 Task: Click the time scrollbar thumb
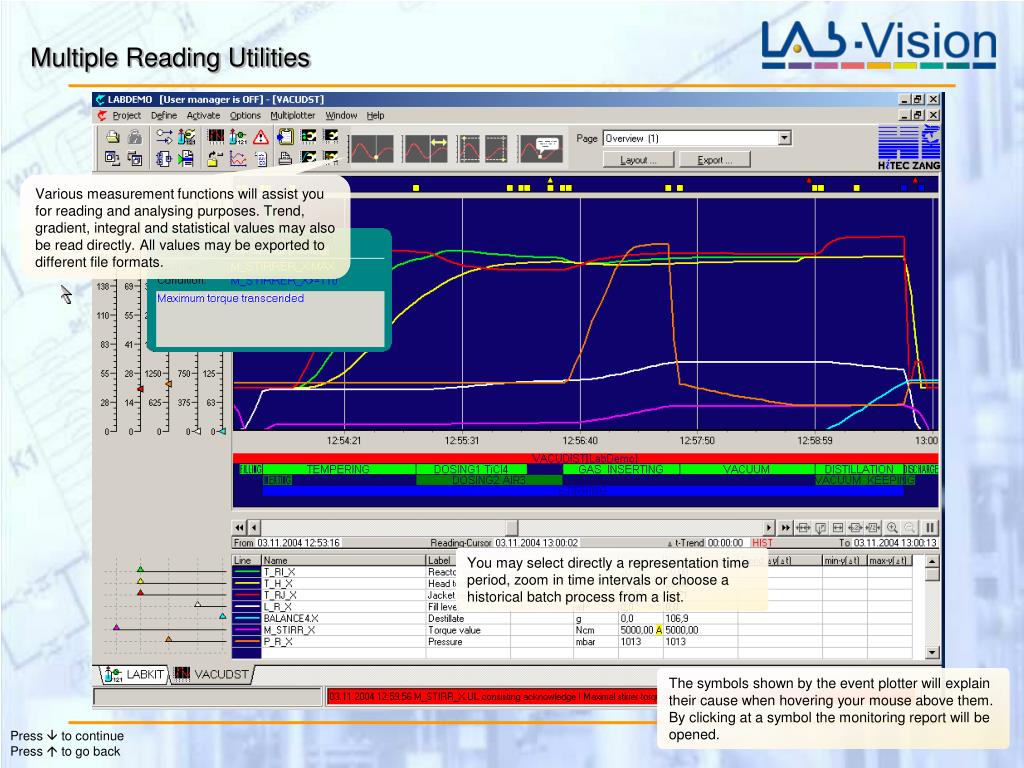point(512,527)
